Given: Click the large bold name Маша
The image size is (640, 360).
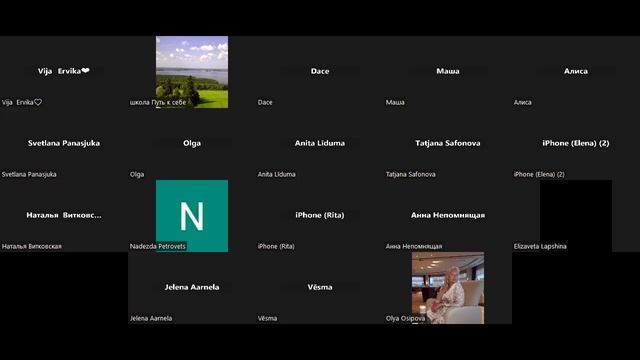Looking at the screenshot, I should [x=448, y=71].
